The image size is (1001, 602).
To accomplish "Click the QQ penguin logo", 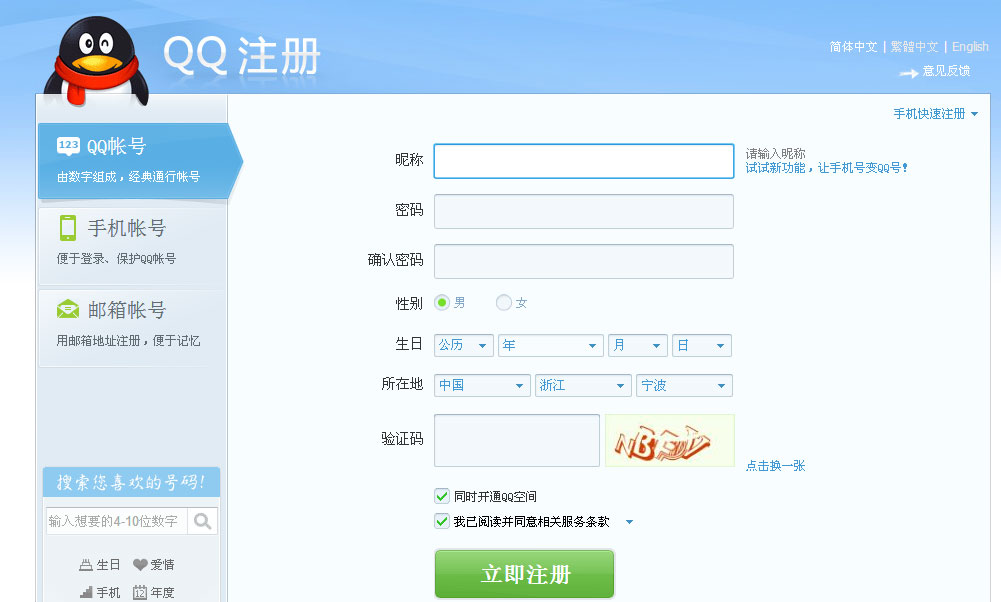I will 96,61.
